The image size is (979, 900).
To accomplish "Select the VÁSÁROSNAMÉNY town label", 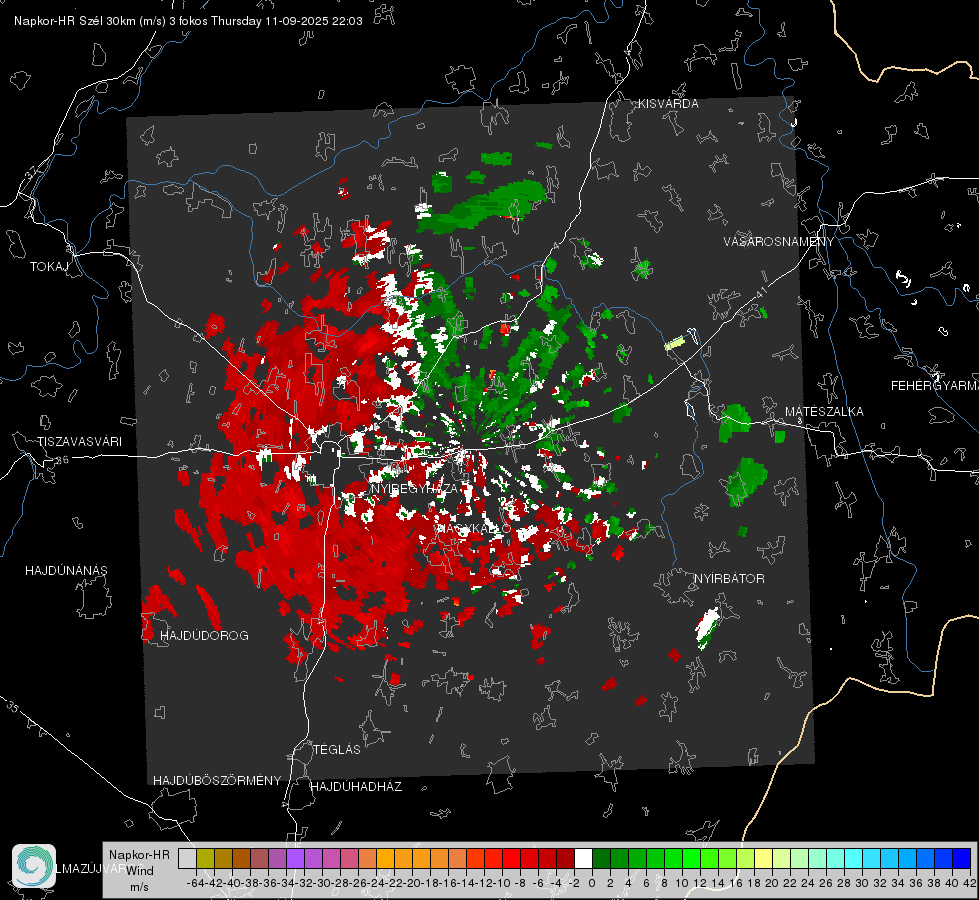I will click(779, 242).
